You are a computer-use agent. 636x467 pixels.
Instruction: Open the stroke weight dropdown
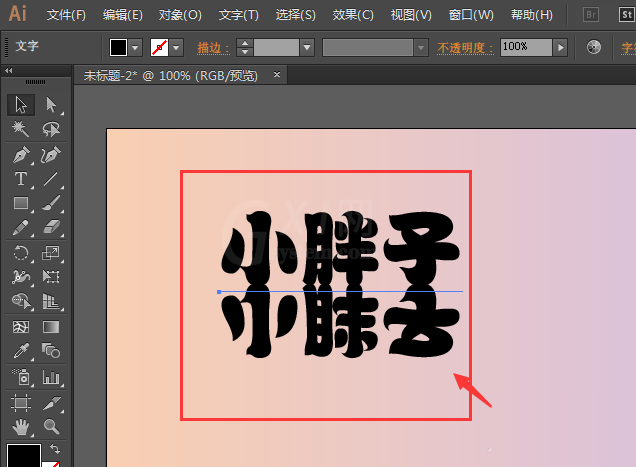(307, 47)
